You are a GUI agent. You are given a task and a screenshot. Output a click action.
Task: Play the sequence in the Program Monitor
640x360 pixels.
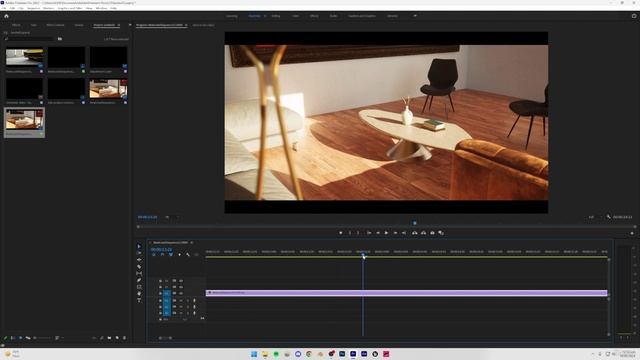(x=386, y=233)
